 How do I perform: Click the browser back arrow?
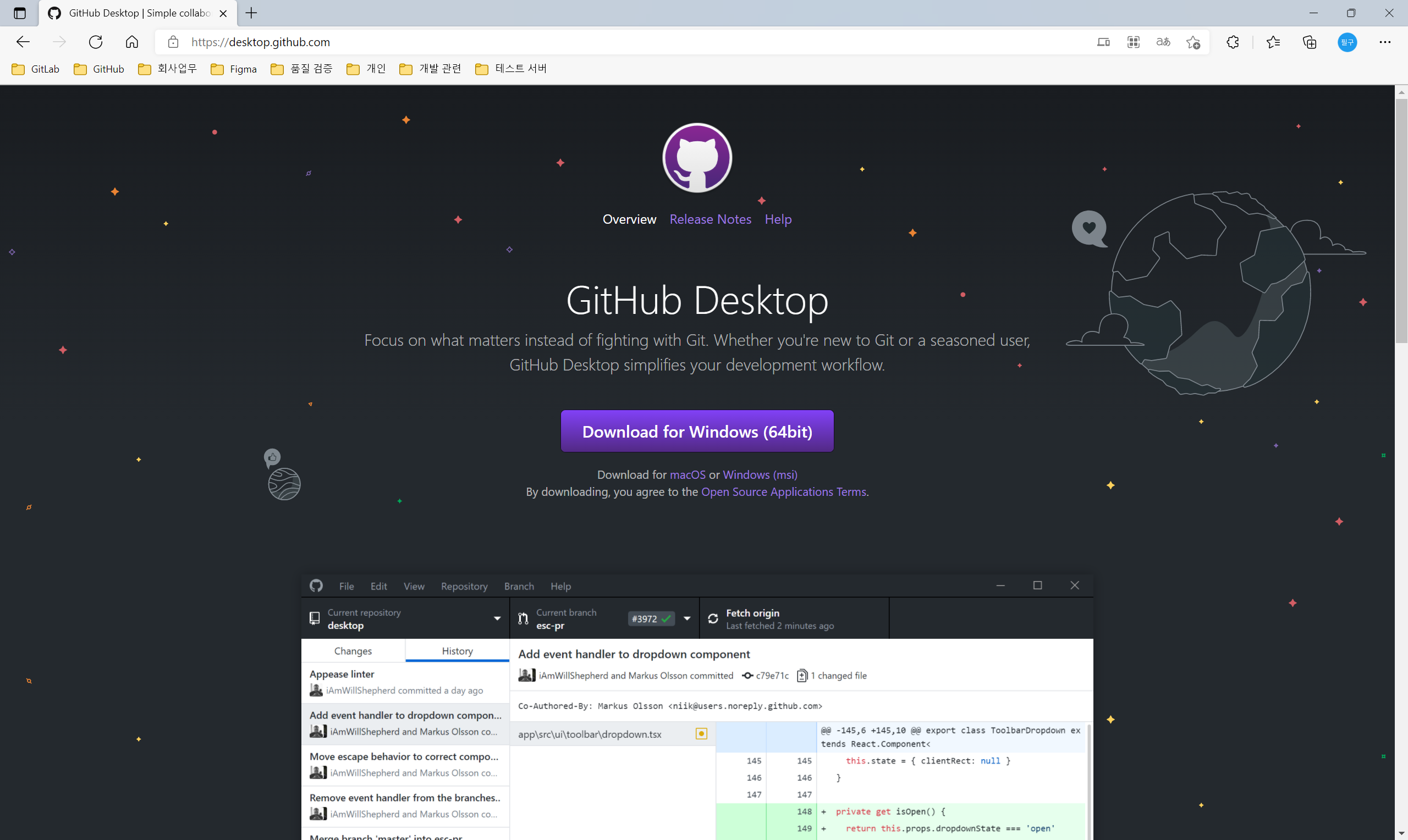(23, 42)
